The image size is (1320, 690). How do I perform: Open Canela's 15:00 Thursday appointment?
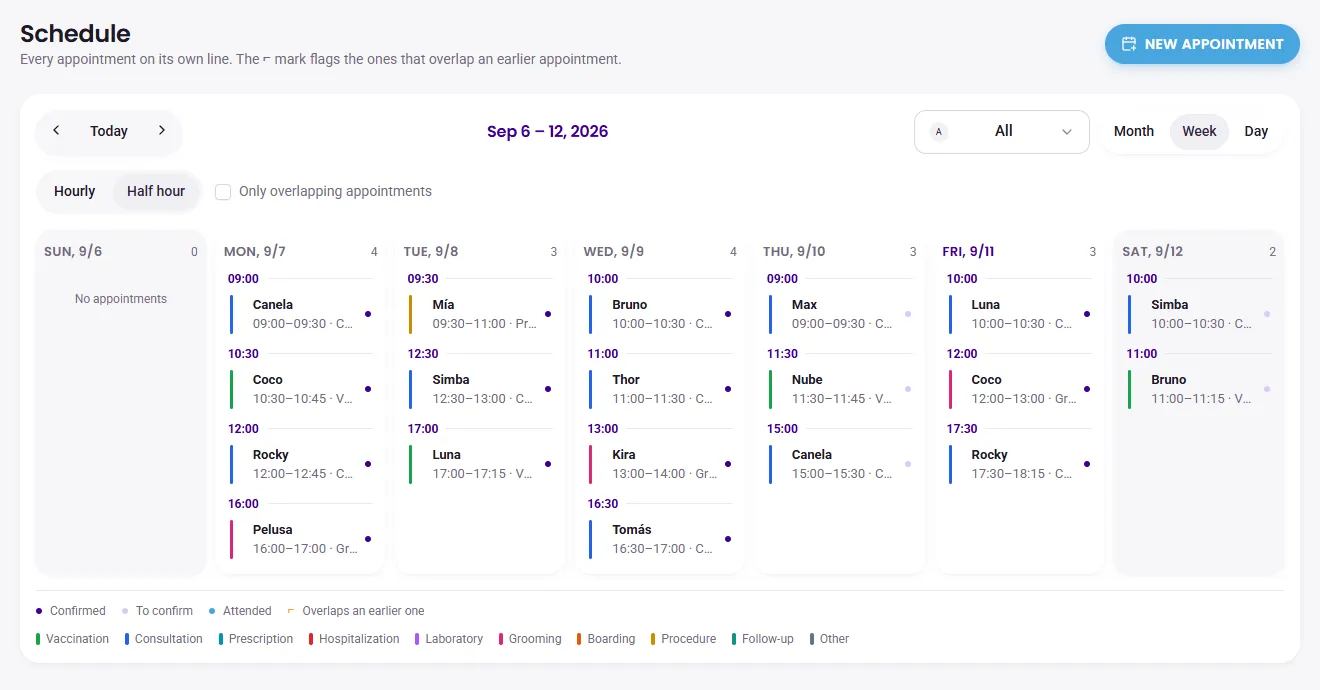click(x=840, y=464)
